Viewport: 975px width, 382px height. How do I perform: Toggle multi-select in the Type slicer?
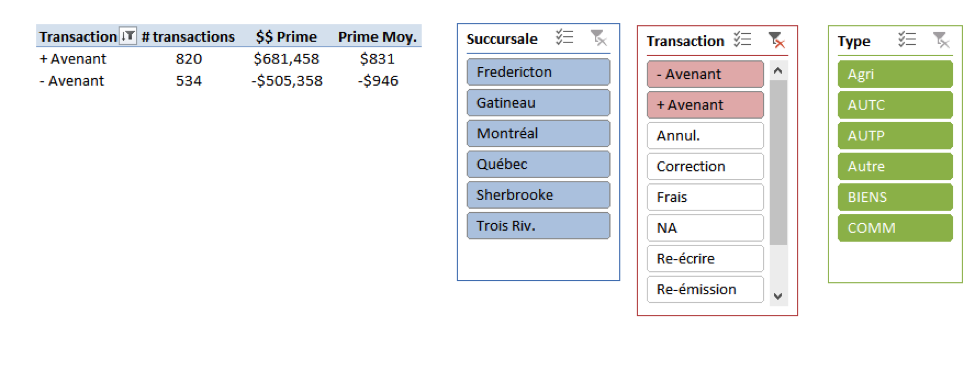[907, 40]
